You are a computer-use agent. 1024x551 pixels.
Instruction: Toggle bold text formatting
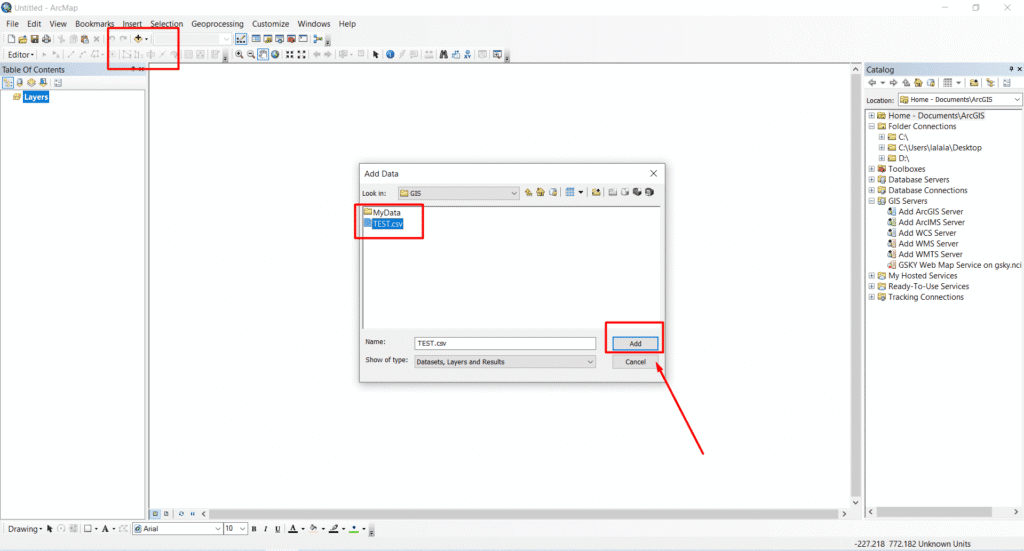254,529
